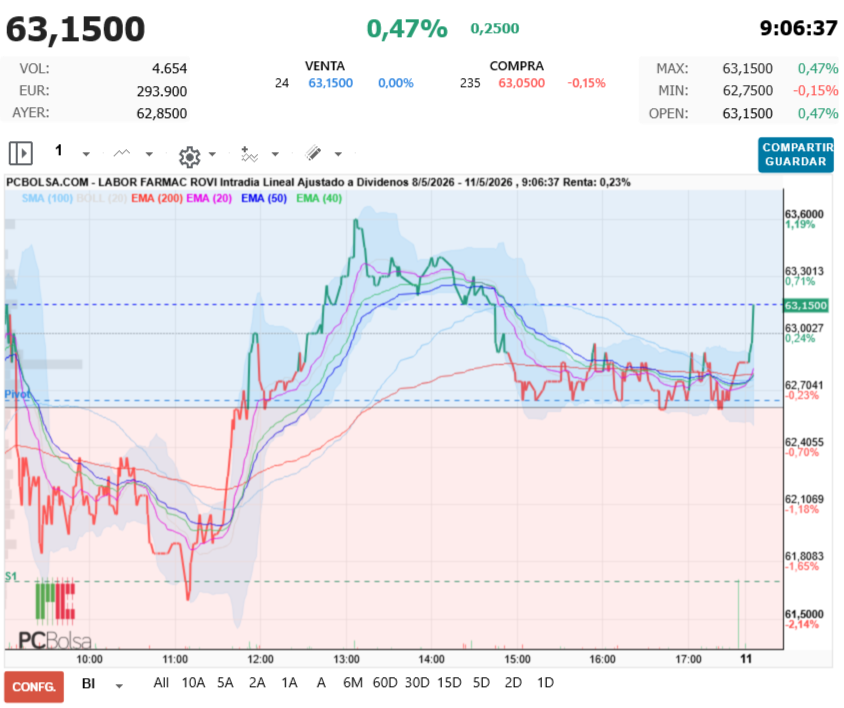The width and height of the screenshot is (844, 708).
Task: Toggle EMA (200) indicator legend
Action: (x=157, y=198)
